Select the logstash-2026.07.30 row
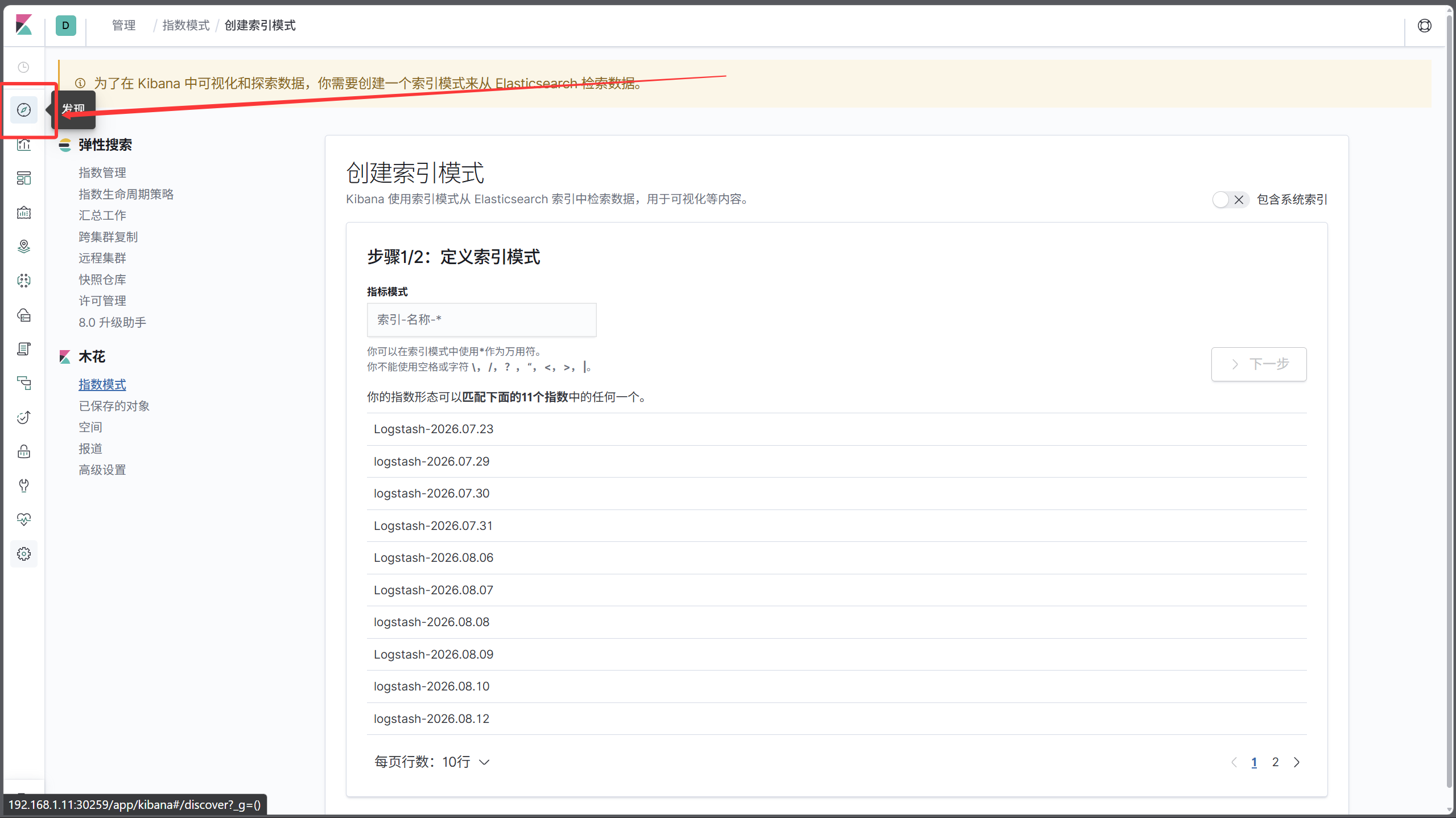The width and height of the screenshot is (1456, 818). click(836, 494)
